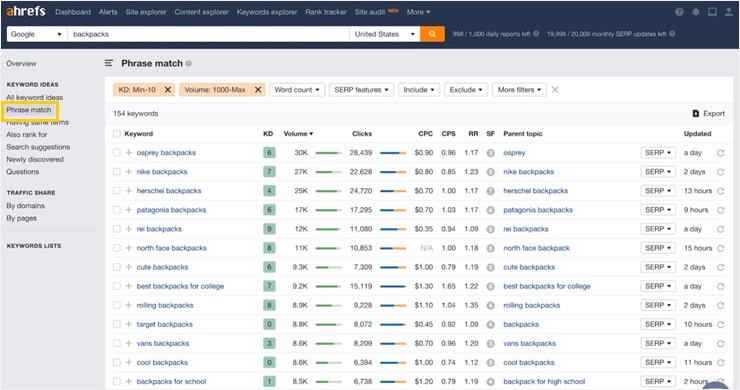Click the ahrefs logo

click(26, 11)
